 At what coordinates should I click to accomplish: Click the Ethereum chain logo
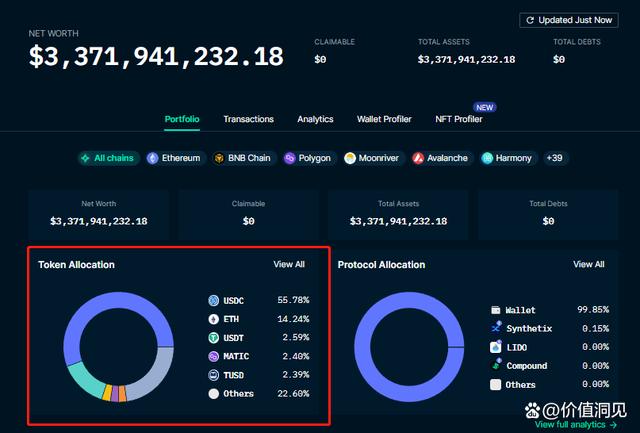pos(152,158)
